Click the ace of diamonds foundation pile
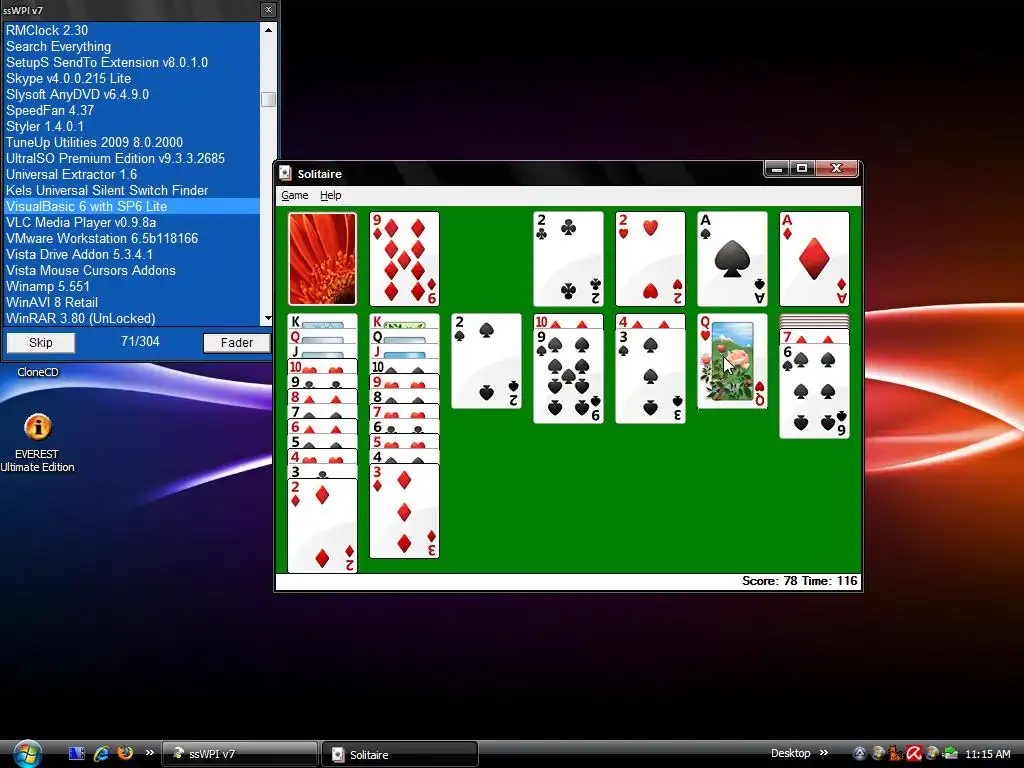 [814, 259]
